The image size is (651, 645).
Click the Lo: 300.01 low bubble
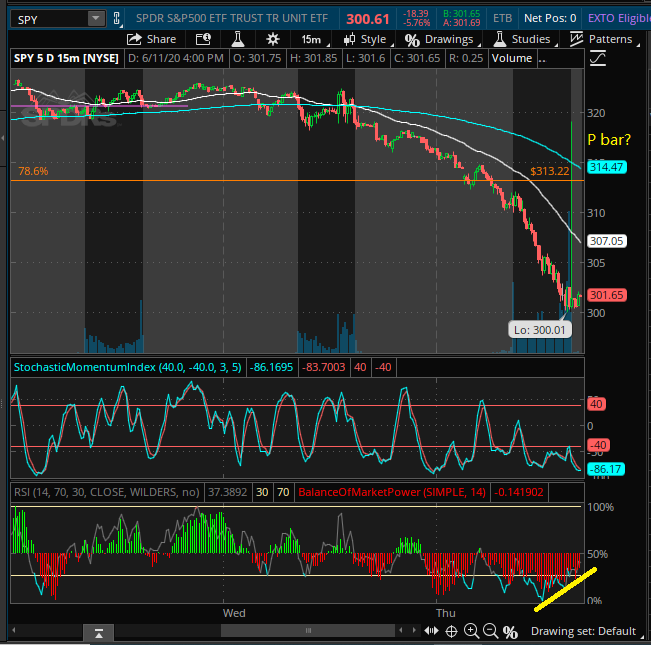(540, 330)
